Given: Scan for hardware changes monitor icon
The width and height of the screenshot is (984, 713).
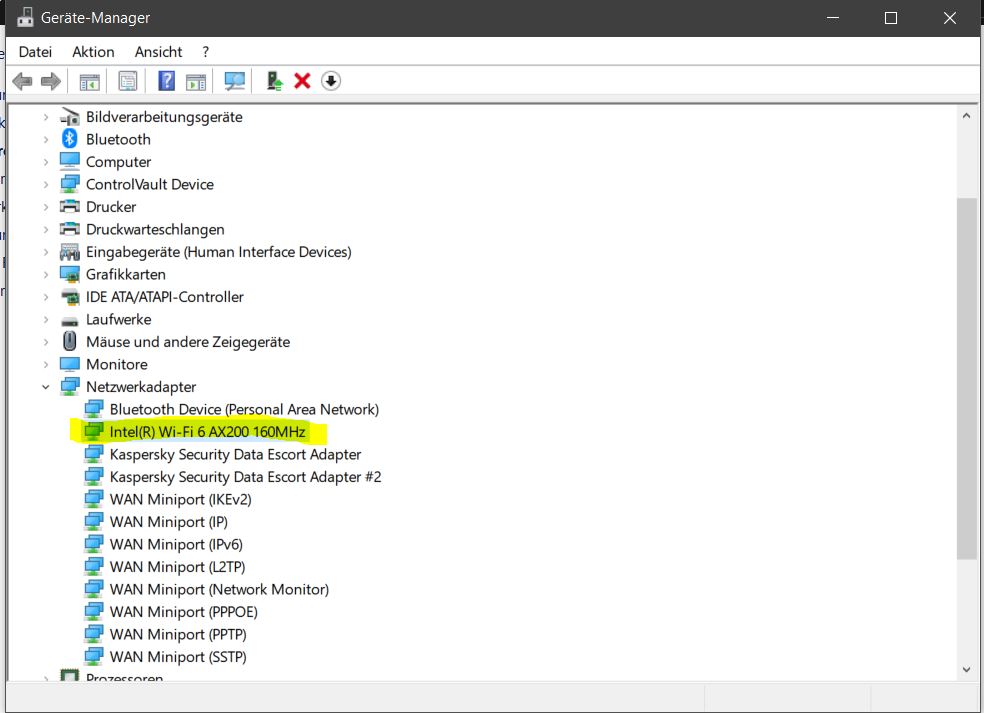Looking at the screenshot, I should click(x=235, y=81).
